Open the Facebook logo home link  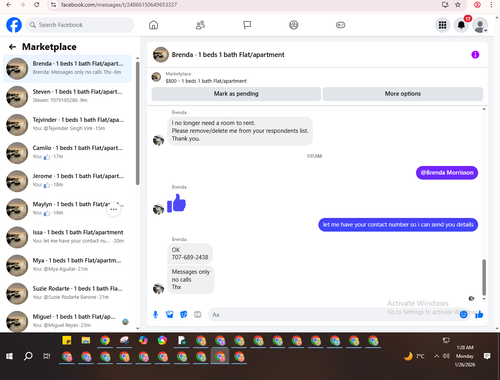[14, 25]
